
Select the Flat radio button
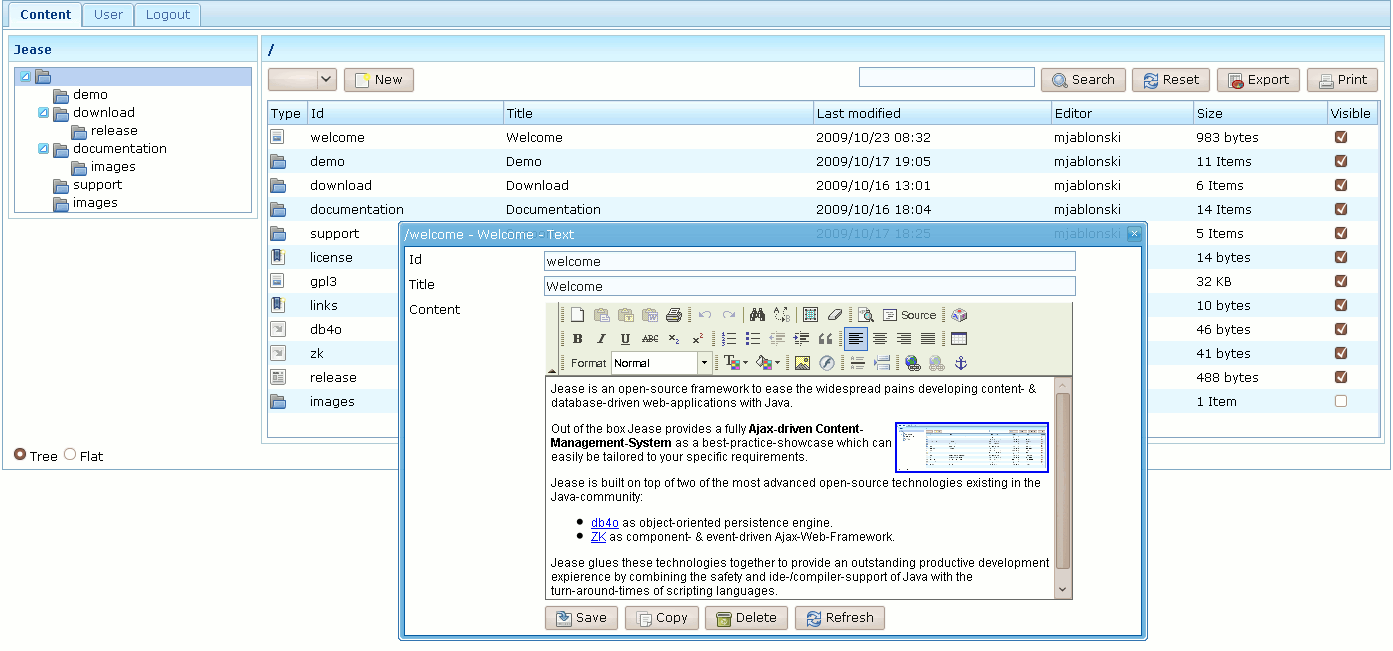[x=70, y=455]
